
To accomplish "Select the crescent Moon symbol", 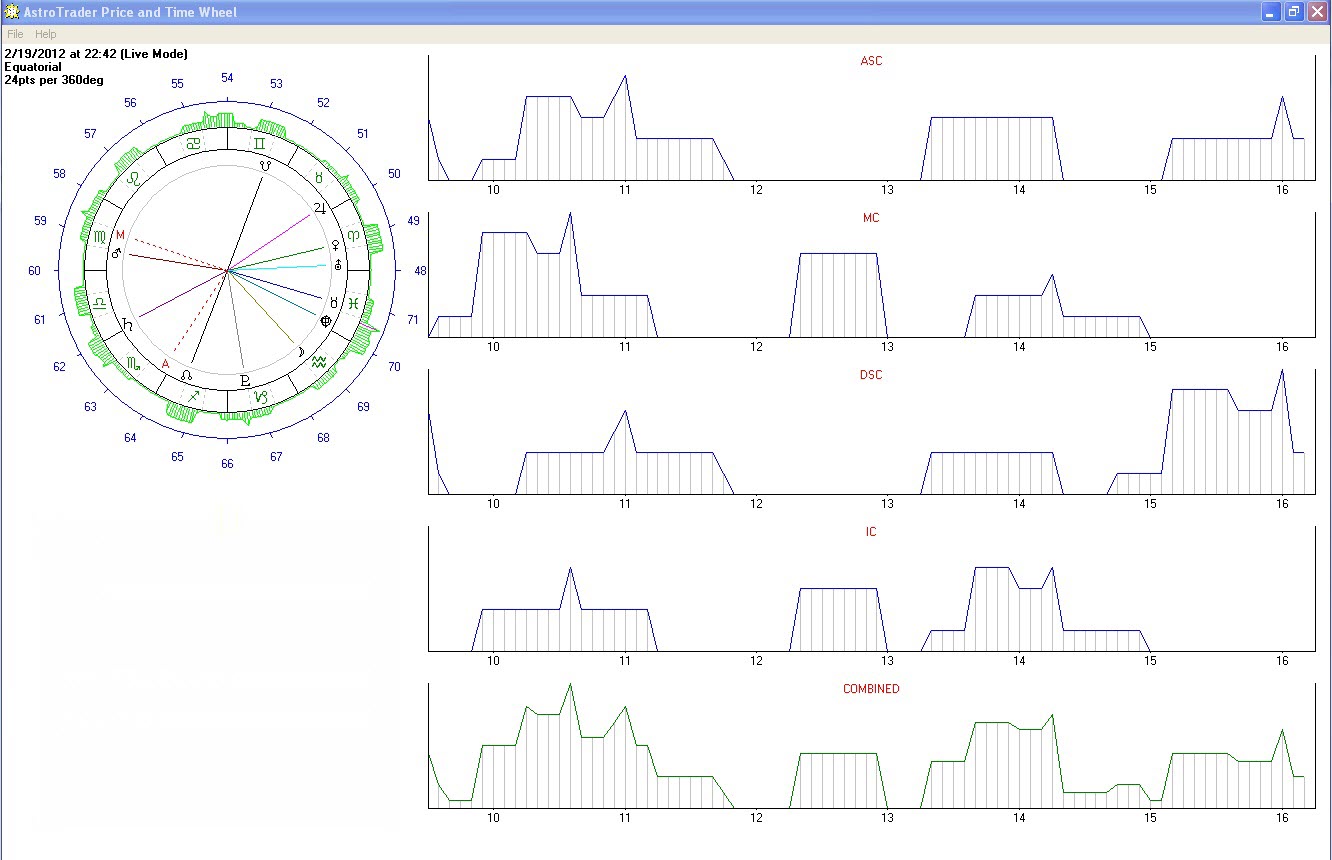I will pyautogui.click(x=299, y=351).
